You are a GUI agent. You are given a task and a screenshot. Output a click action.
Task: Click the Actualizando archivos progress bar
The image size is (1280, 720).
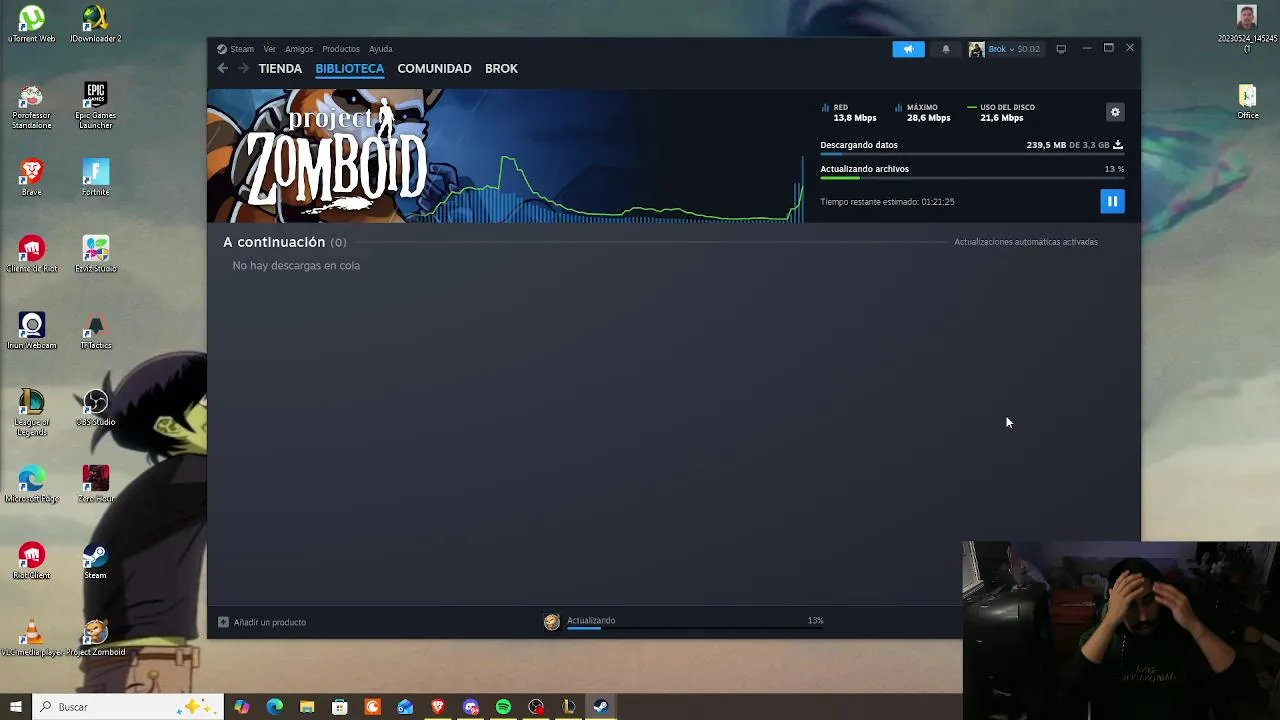coord(971,178)
